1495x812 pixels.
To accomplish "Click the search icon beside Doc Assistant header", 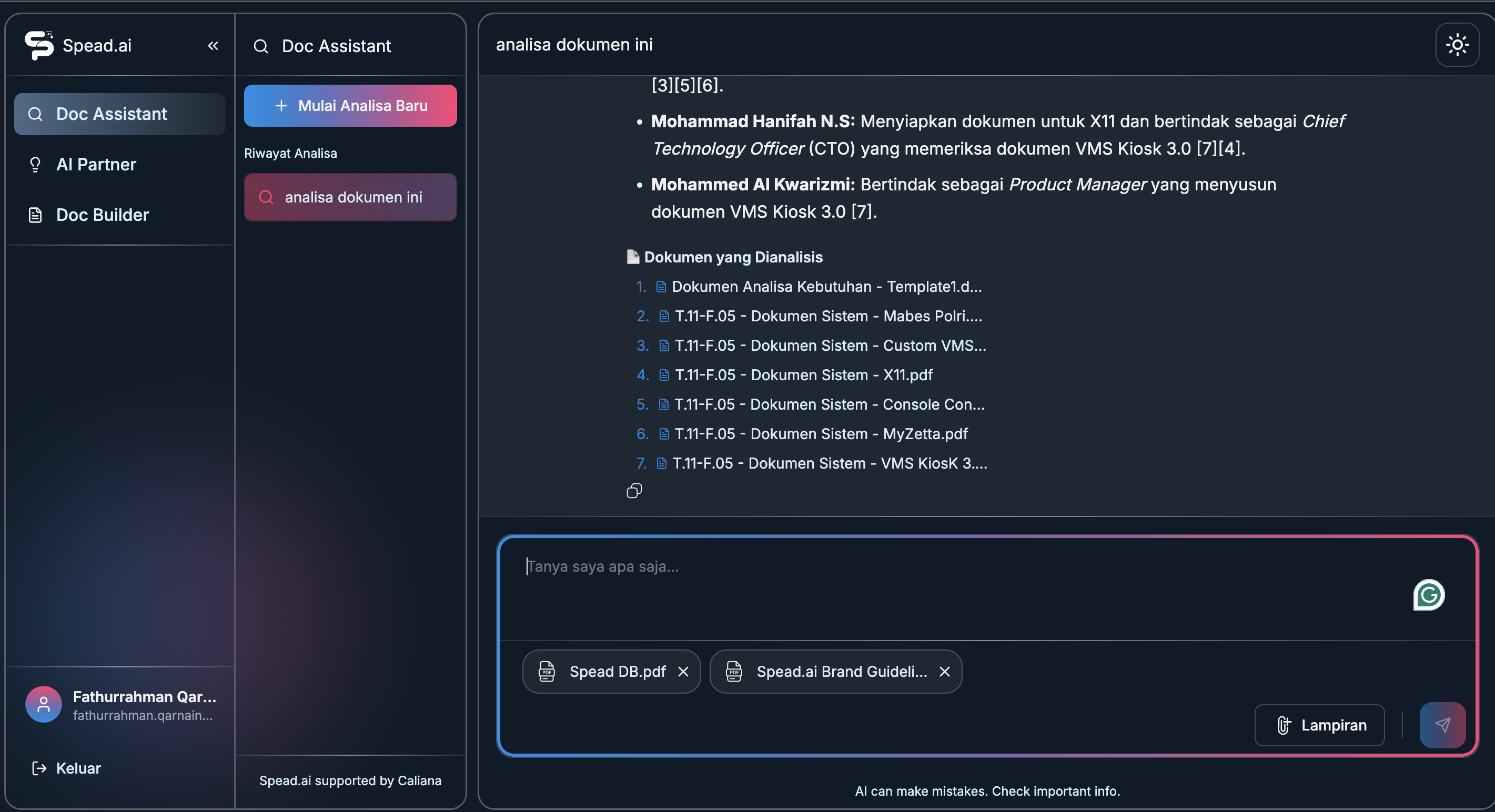I will click(x=260, y=46).
